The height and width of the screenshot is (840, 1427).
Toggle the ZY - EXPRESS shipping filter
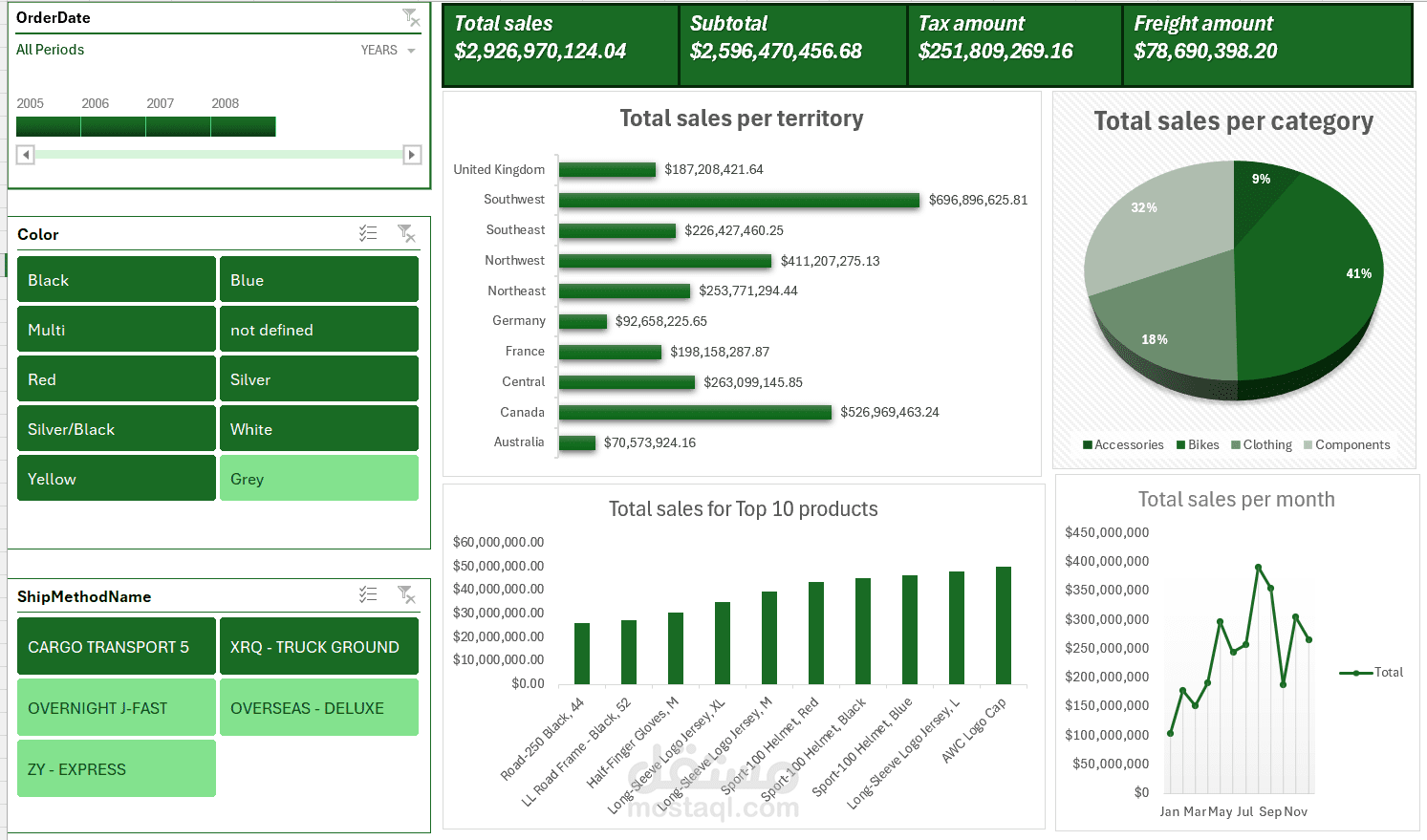pos(116,768)
